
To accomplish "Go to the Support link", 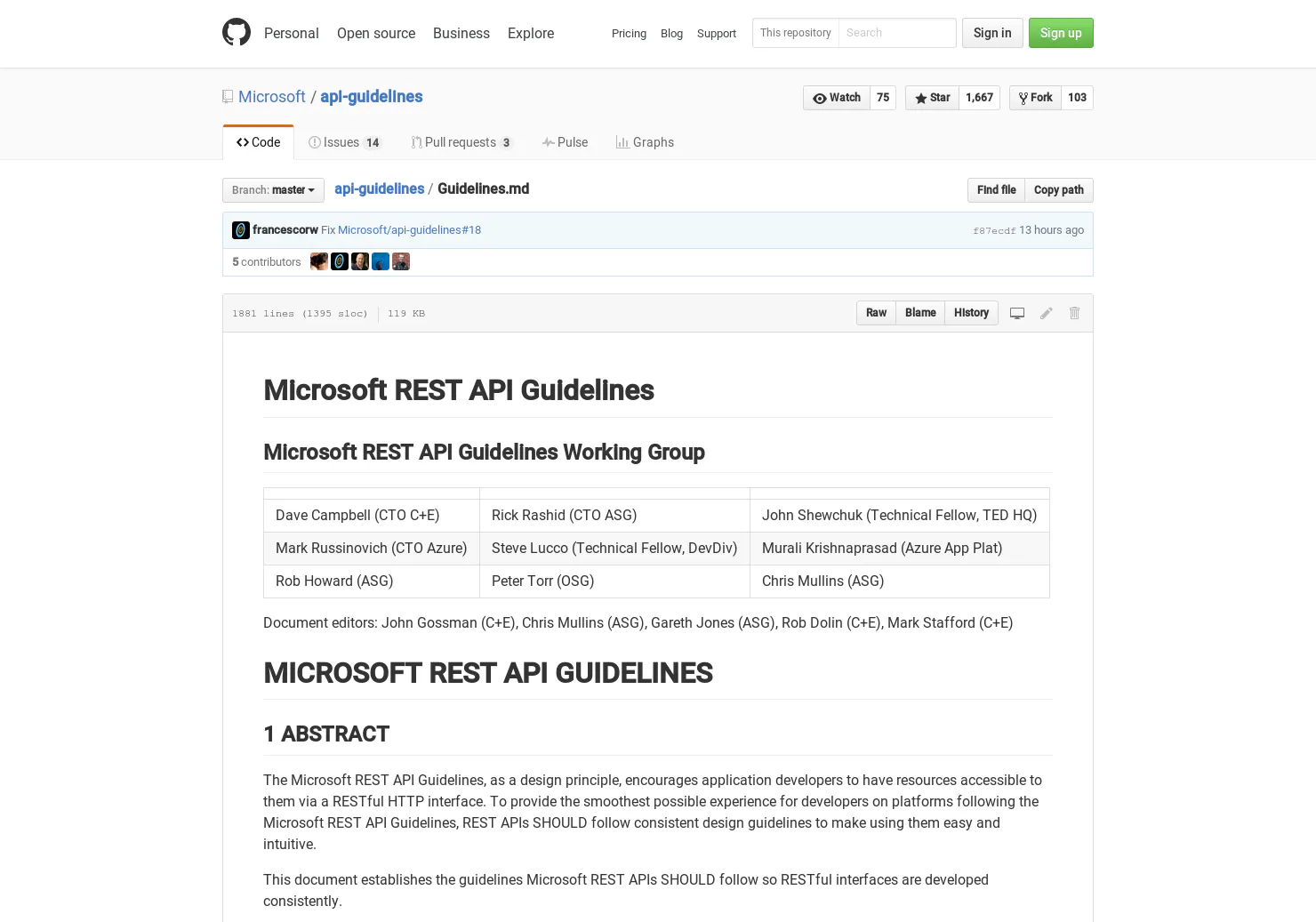I will (x=717, y=34).
